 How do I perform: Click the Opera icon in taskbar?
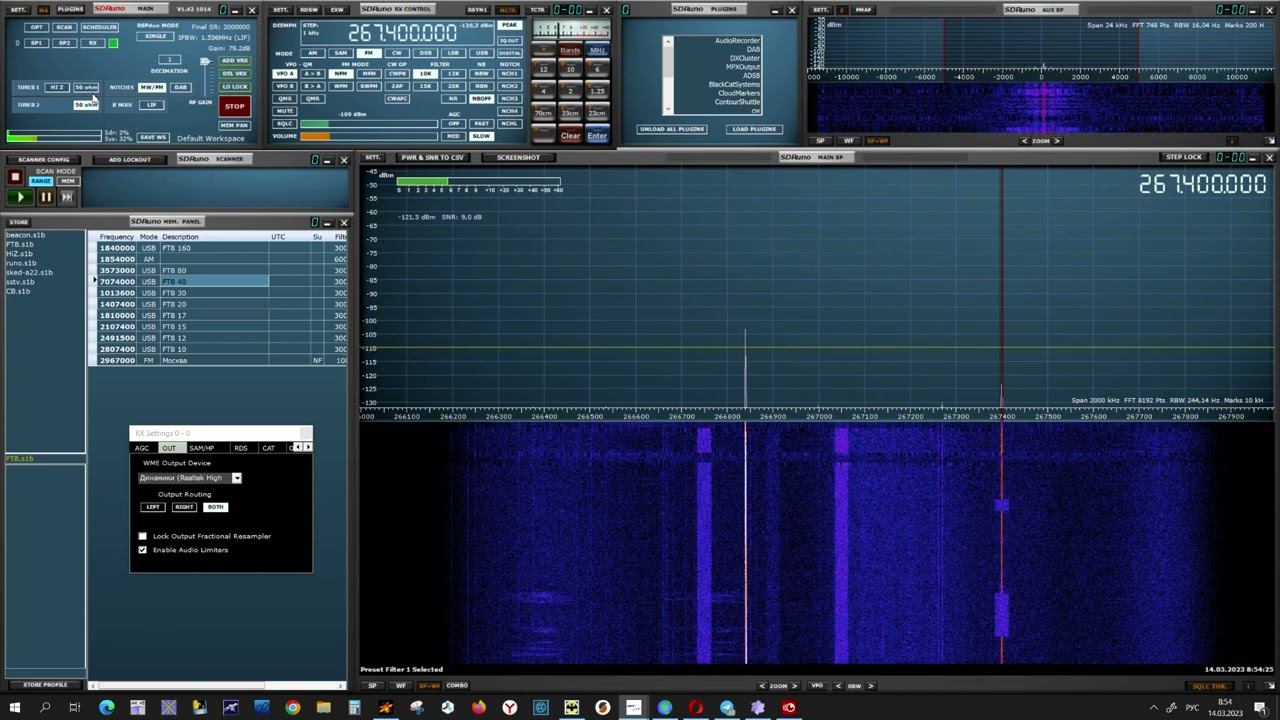pos(696,708)
